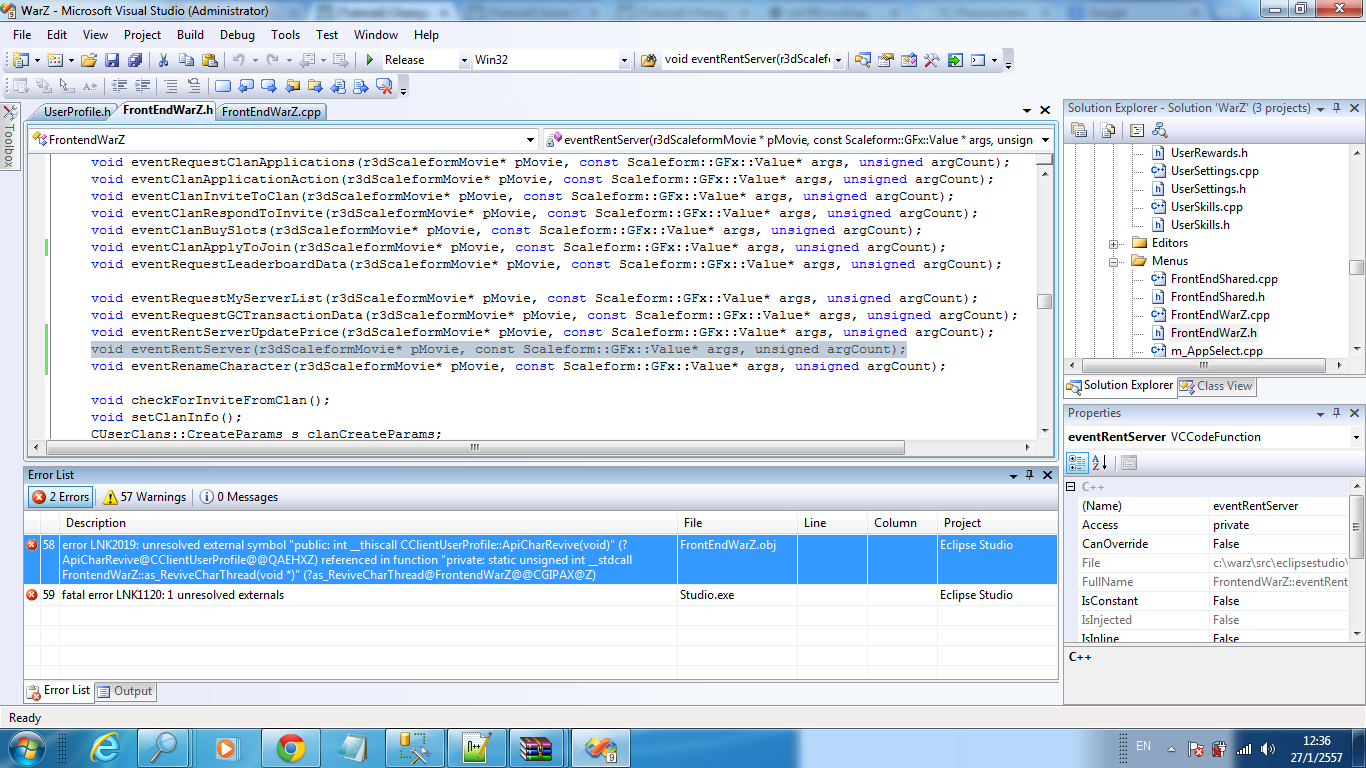This screenshot has width=1366, height=768.
Task: Toggle the 57 Warnings filter button
Action: [x=145, y=497]
